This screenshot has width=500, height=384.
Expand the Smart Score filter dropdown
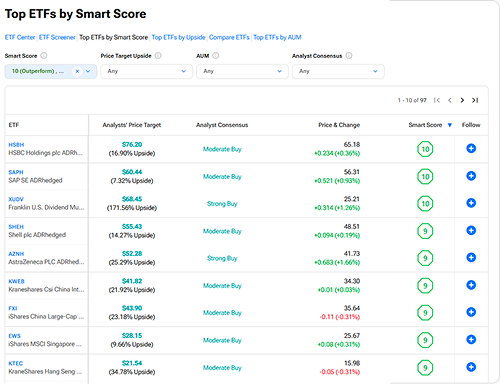coord(88,71)
